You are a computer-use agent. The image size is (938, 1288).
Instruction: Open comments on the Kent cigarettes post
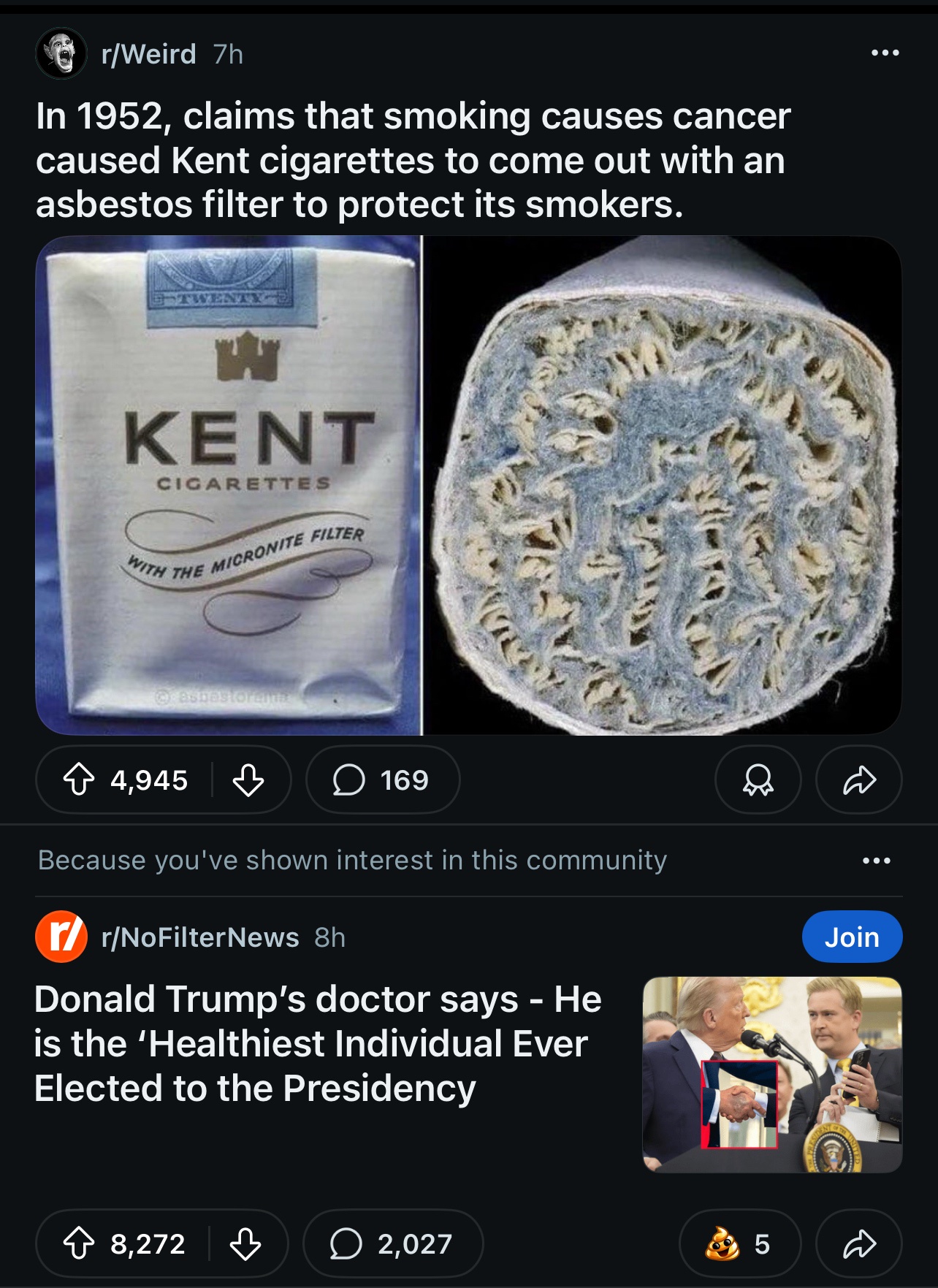coord(382,780)
